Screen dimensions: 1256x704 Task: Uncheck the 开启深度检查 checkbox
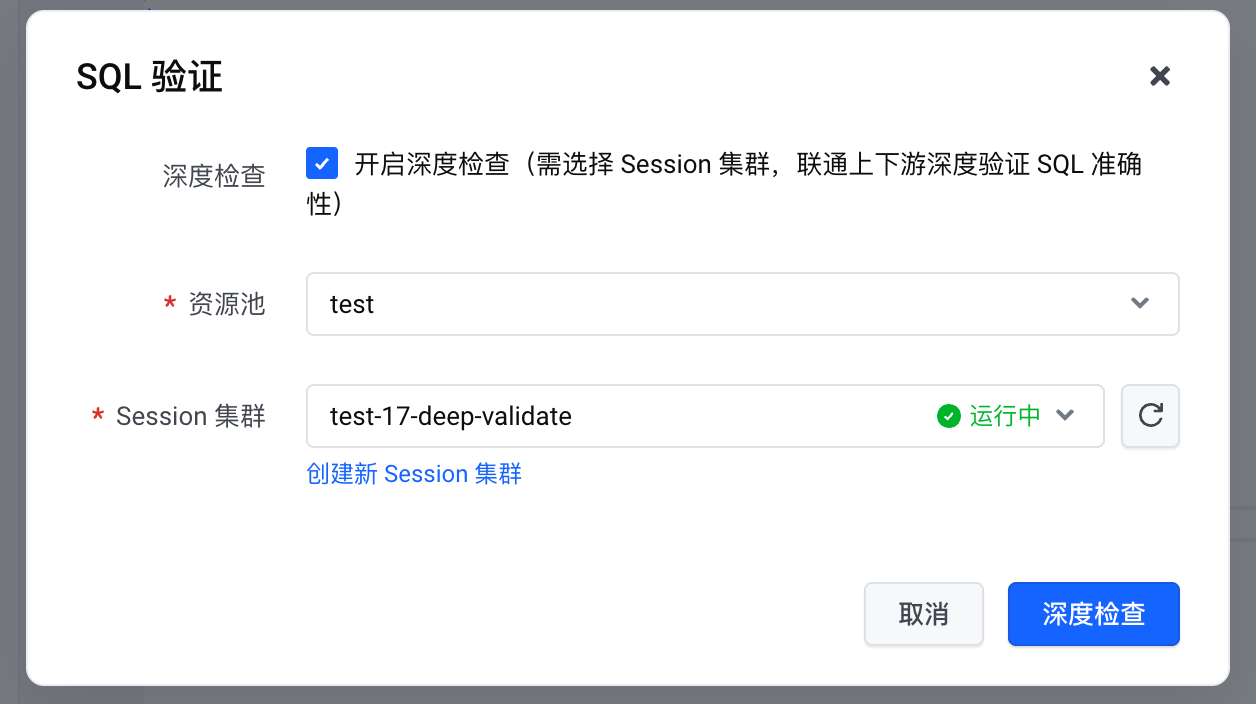tap(322, 163)
